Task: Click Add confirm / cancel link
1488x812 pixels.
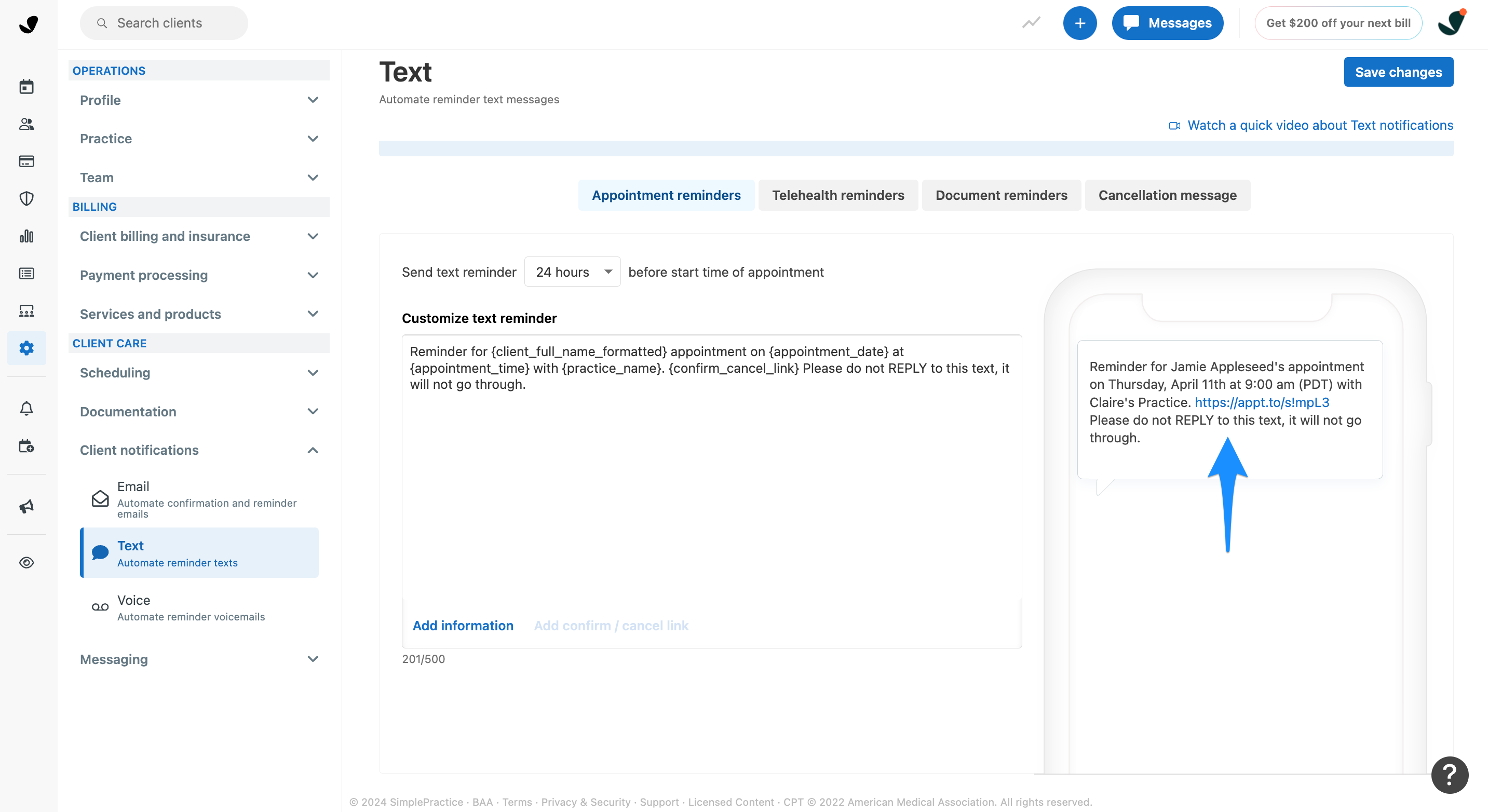Action: tap(611, 626)
